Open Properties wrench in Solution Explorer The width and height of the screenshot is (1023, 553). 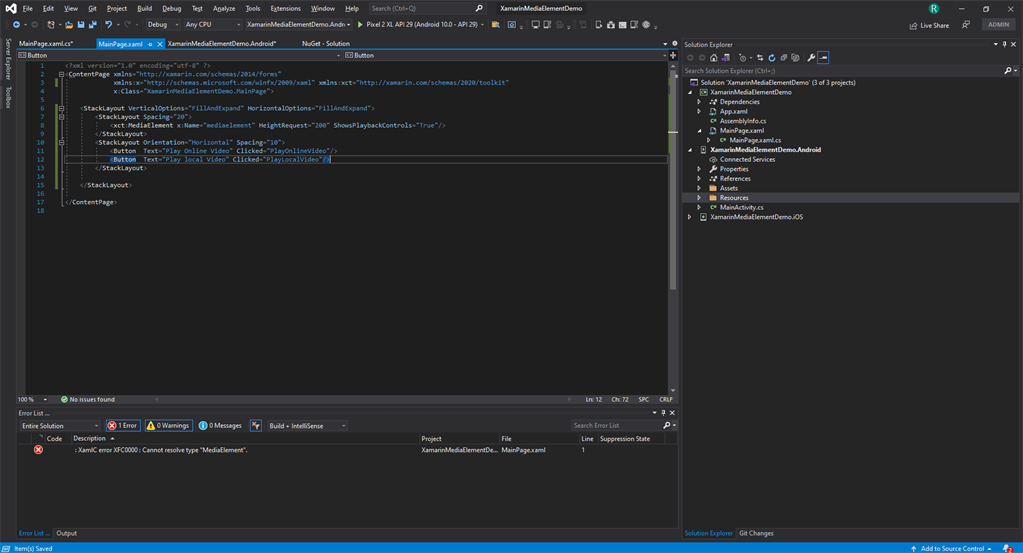pos(811,58)
